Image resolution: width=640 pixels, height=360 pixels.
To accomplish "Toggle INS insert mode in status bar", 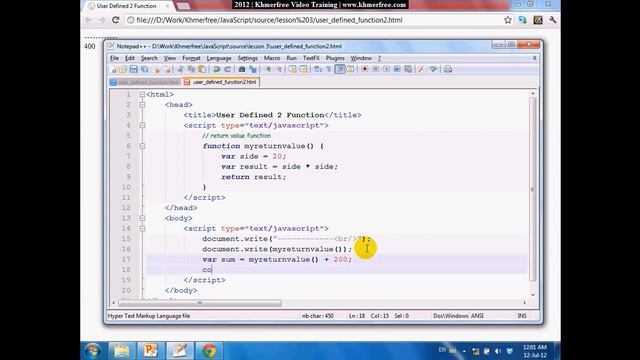I will (x=522, y=316).
